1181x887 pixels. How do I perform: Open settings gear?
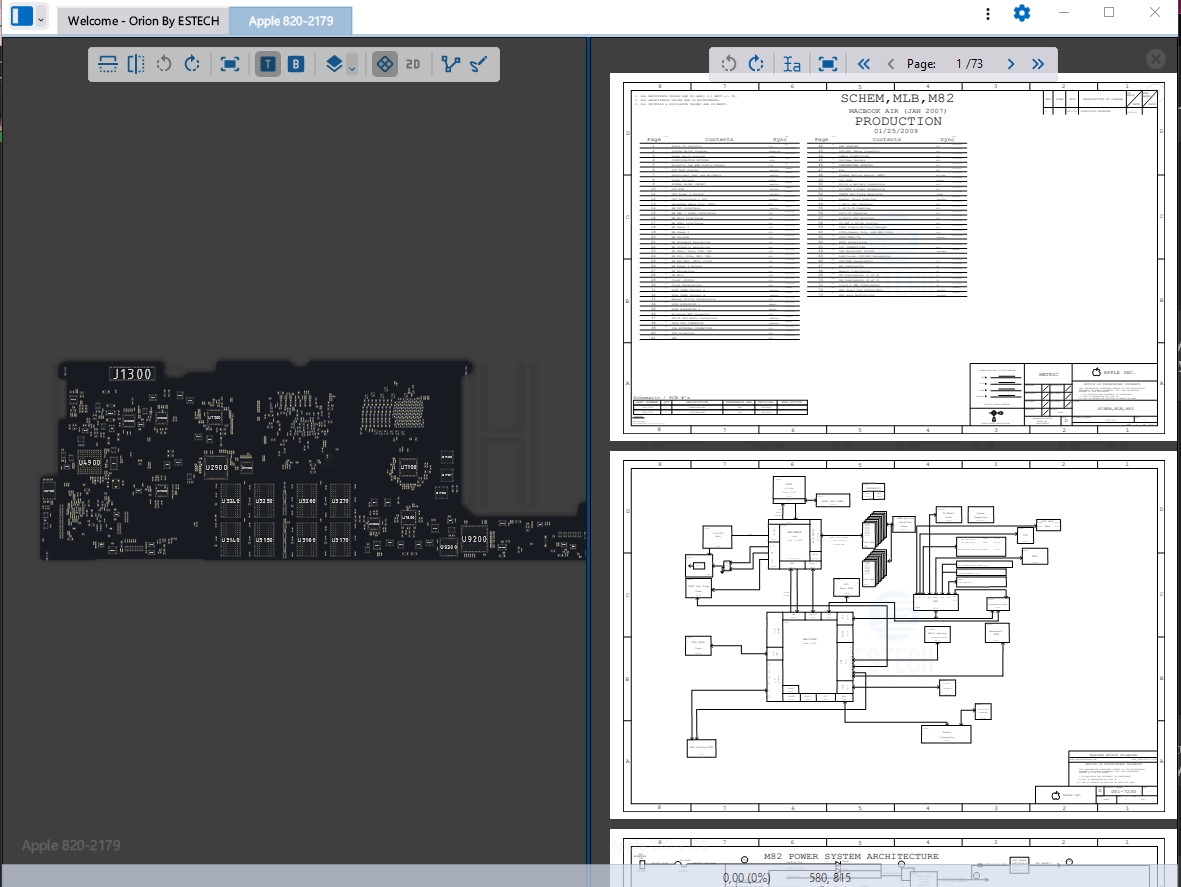[1021, 14]
